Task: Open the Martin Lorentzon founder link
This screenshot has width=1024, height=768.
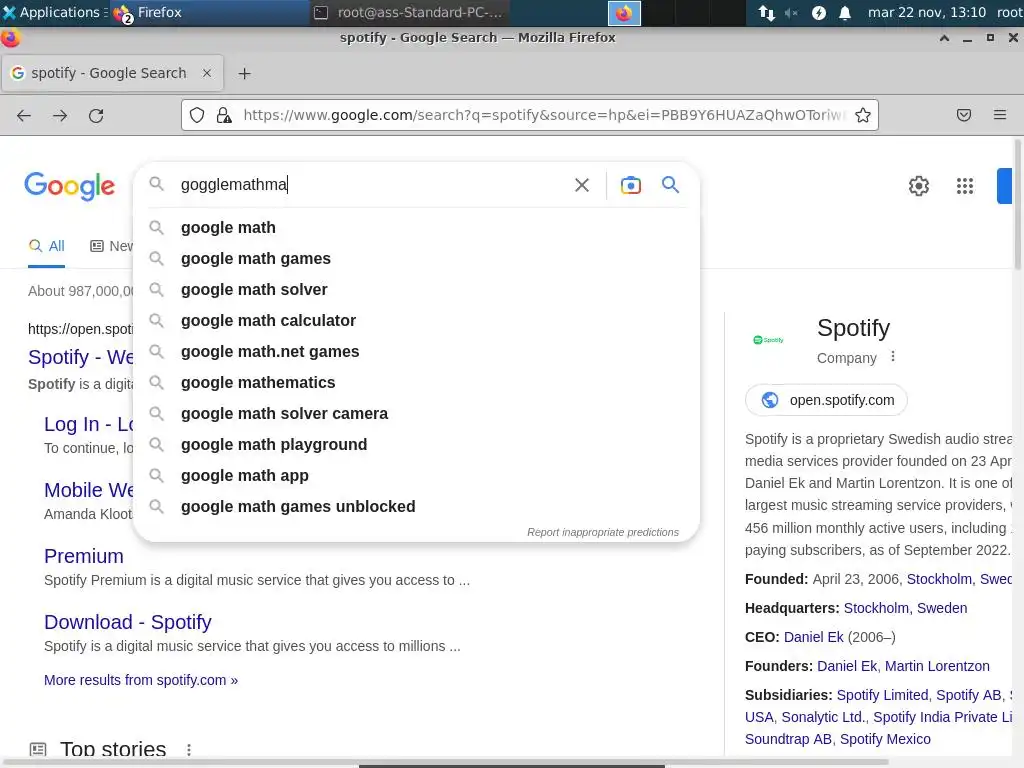Action: (937, 666)
